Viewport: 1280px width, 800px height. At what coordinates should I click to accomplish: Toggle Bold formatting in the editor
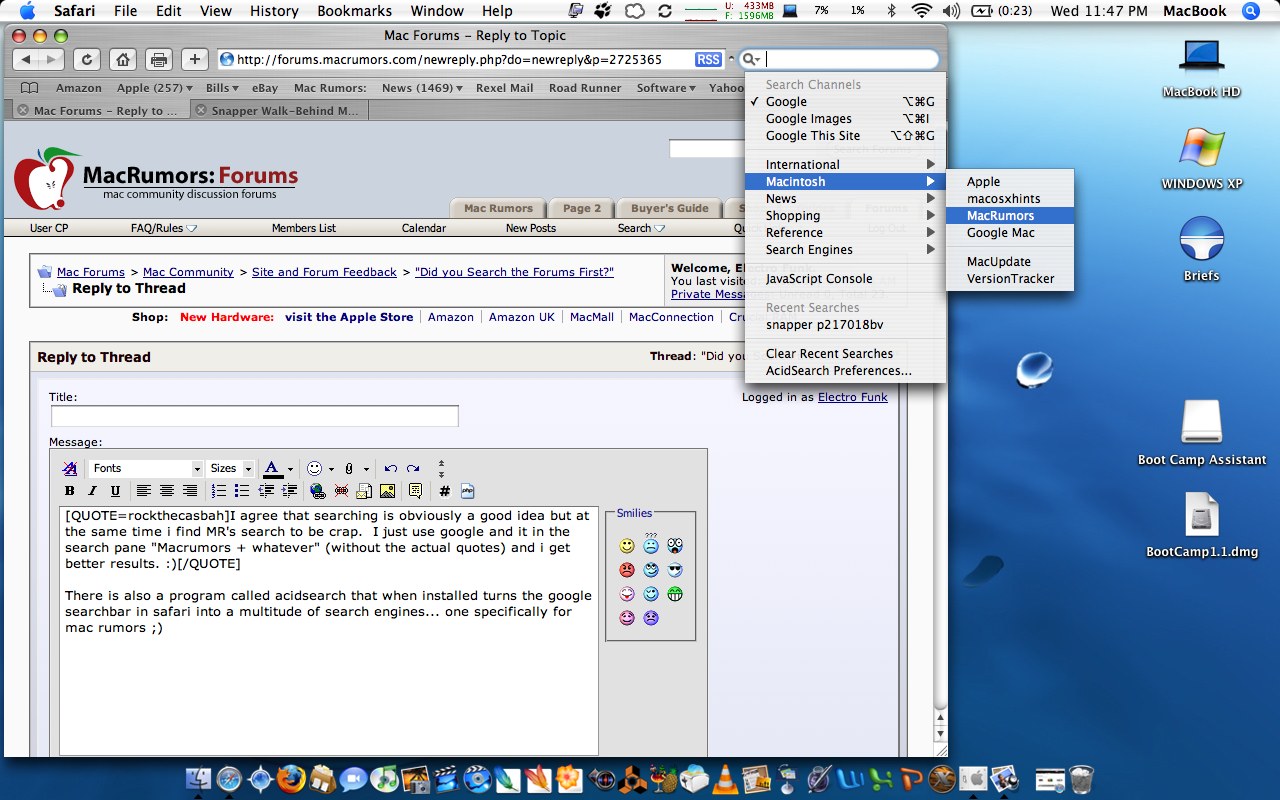point(70,491)
